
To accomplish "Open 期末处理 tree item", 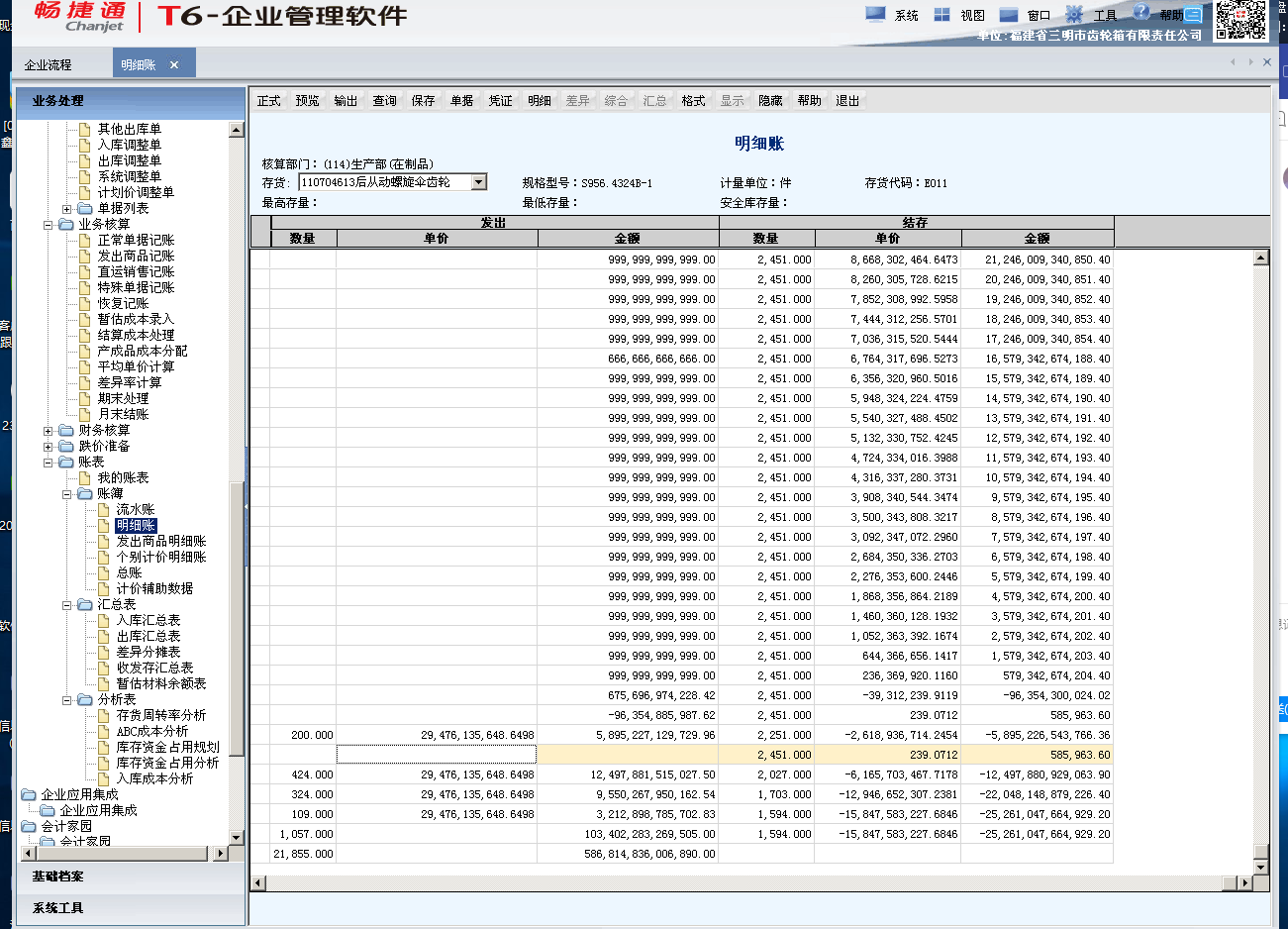I will tap(123, 398).
